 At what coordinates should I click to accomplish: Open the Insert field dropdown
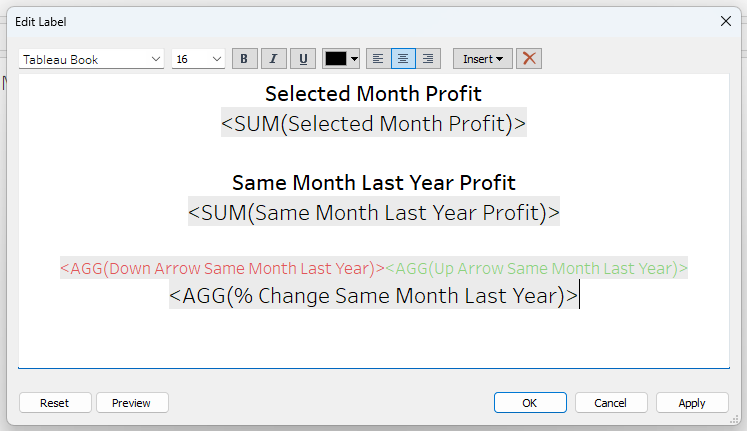point(483,59)
